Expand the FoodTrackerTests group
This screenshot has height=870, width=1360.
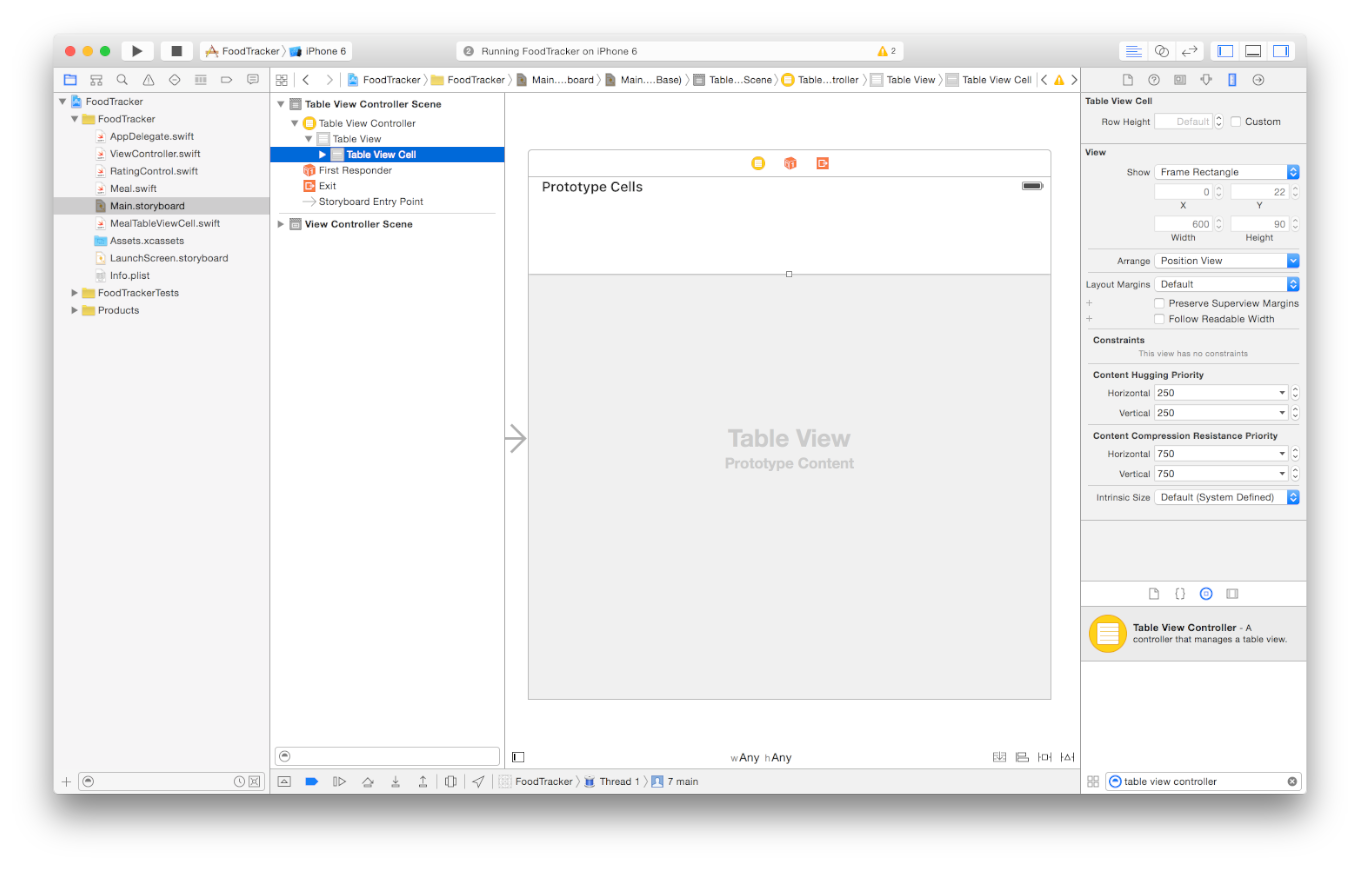pyautogui.click(x=74, y=293)
